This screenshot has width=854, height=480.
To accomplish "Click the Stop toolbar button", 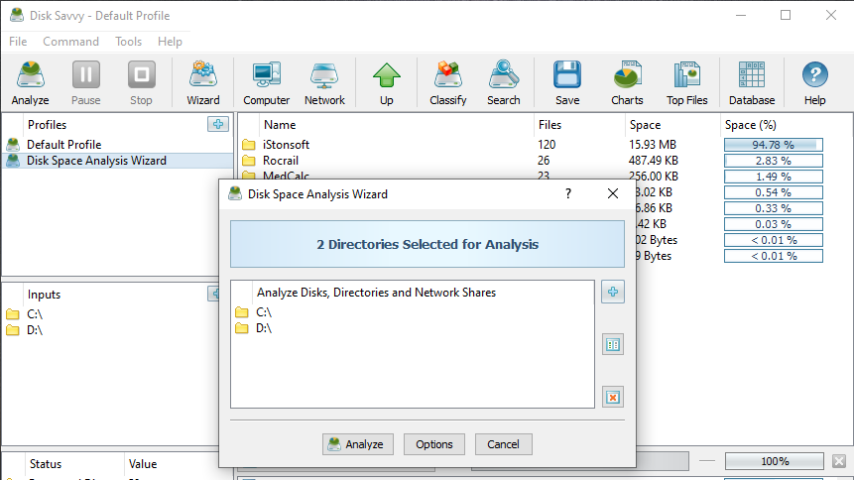I will (142, 83).
